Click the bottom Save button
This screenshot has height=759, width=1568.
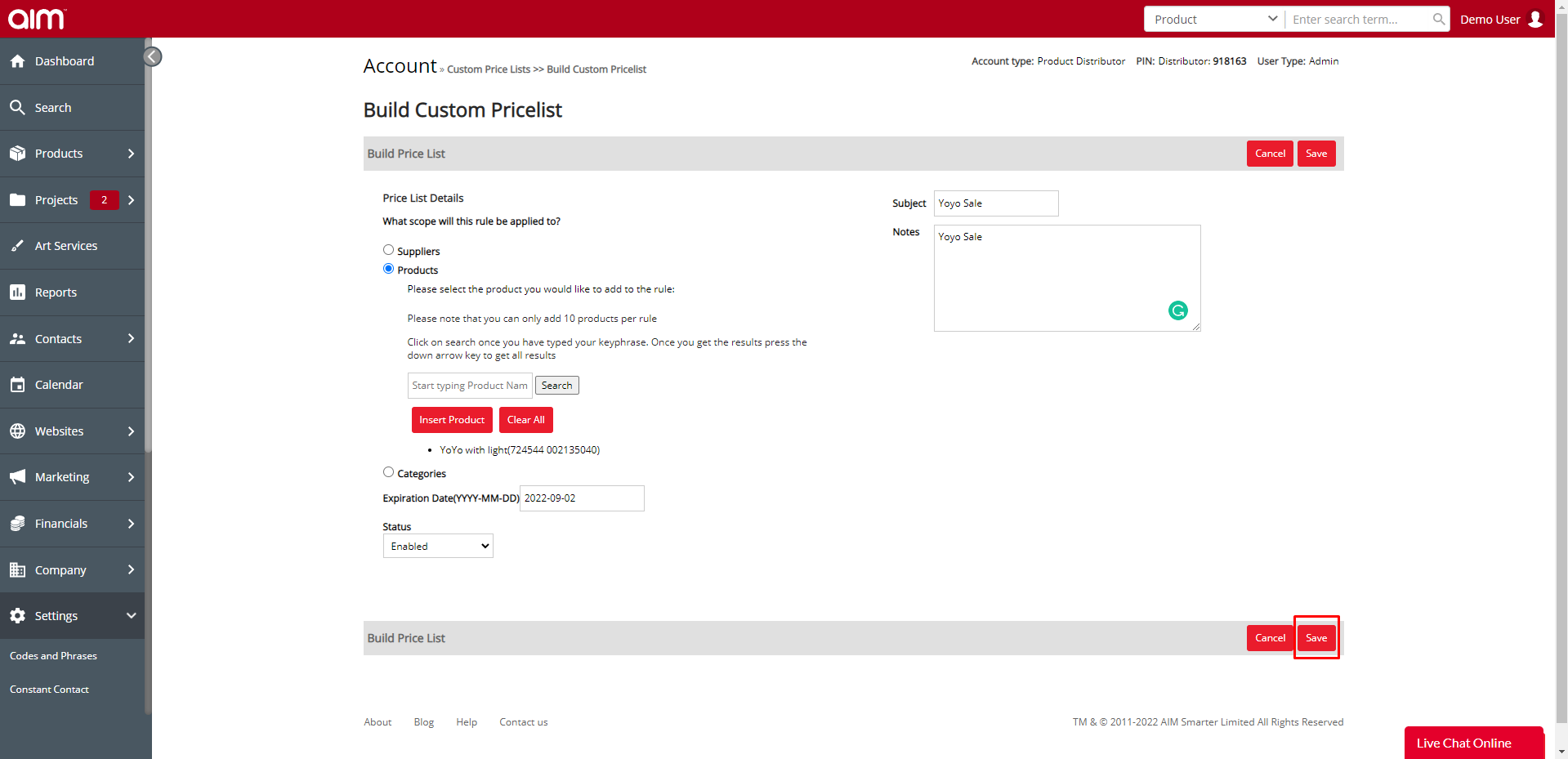pos(1316,638)
